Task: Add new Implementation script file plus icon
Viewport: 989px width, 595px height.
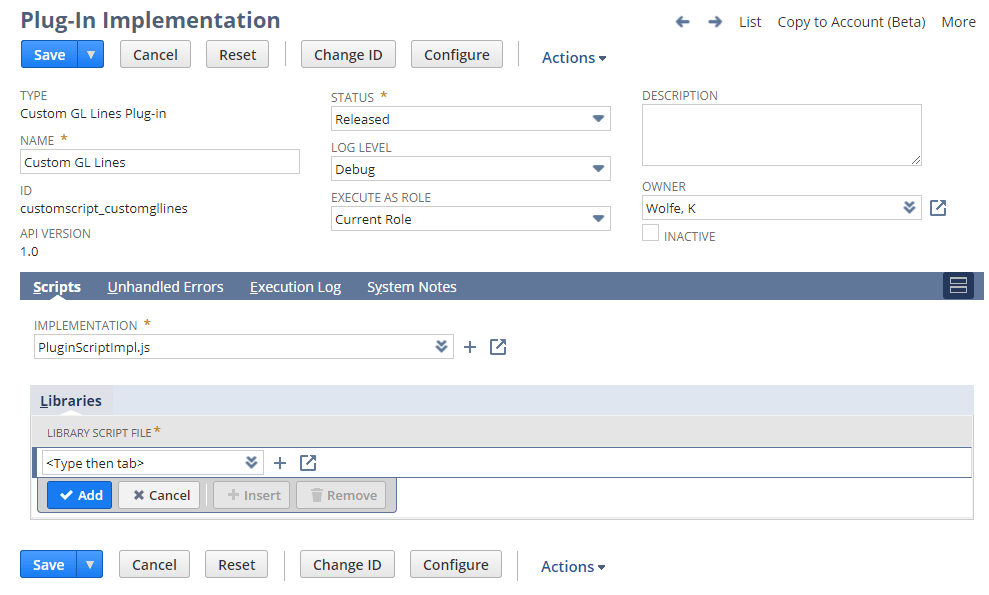Action: tap(470, 347)
